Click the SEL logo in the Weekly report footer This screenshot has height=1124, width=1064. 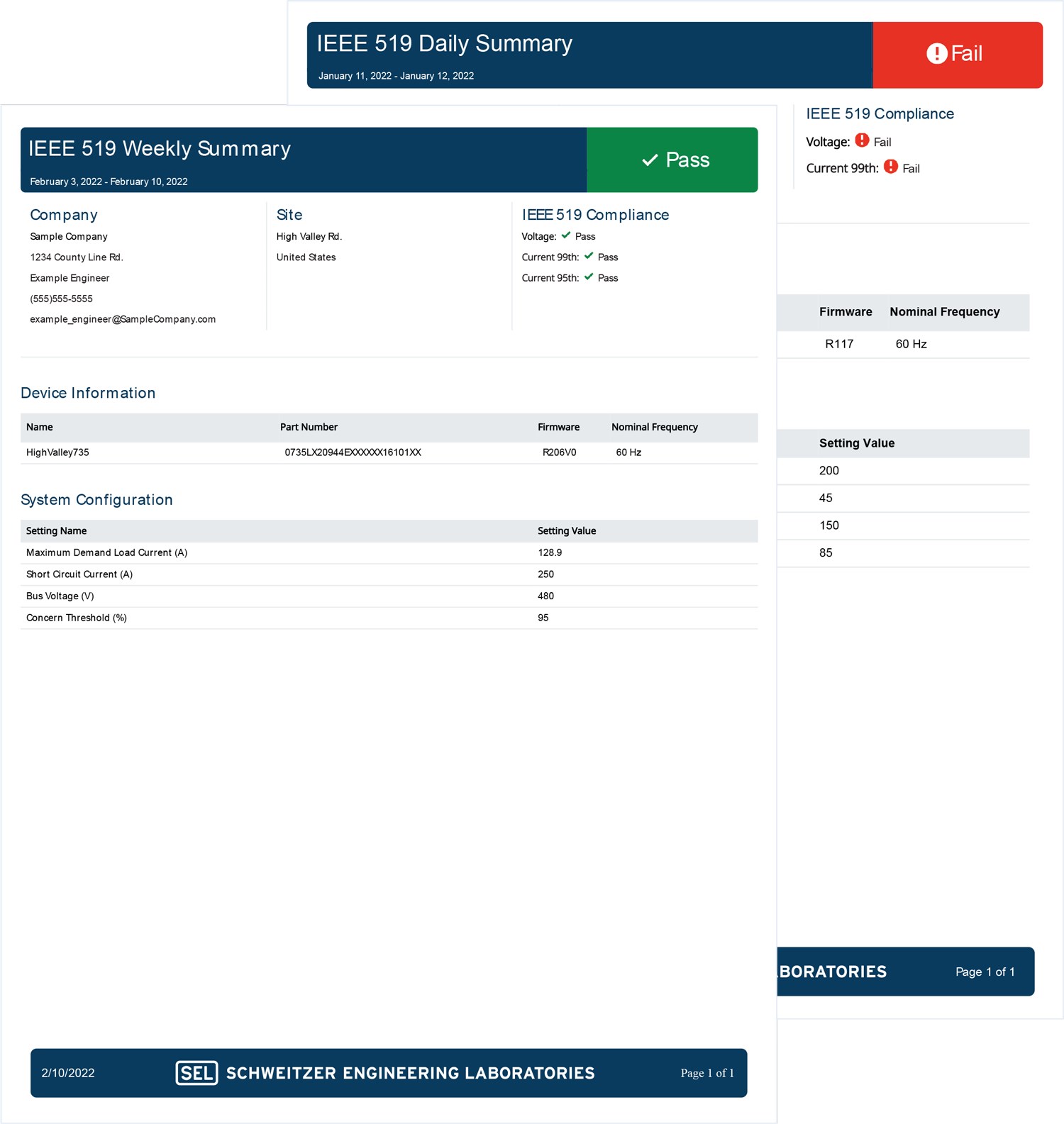coord(196,1073)
